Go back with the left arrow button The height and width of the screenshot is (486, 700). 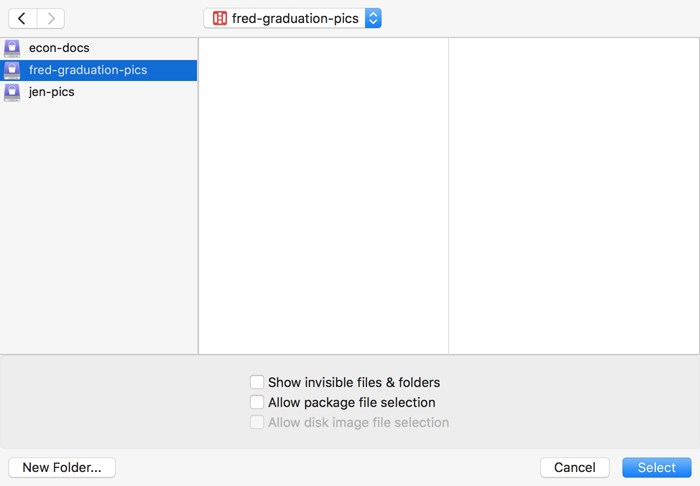[x=22, y=18]
